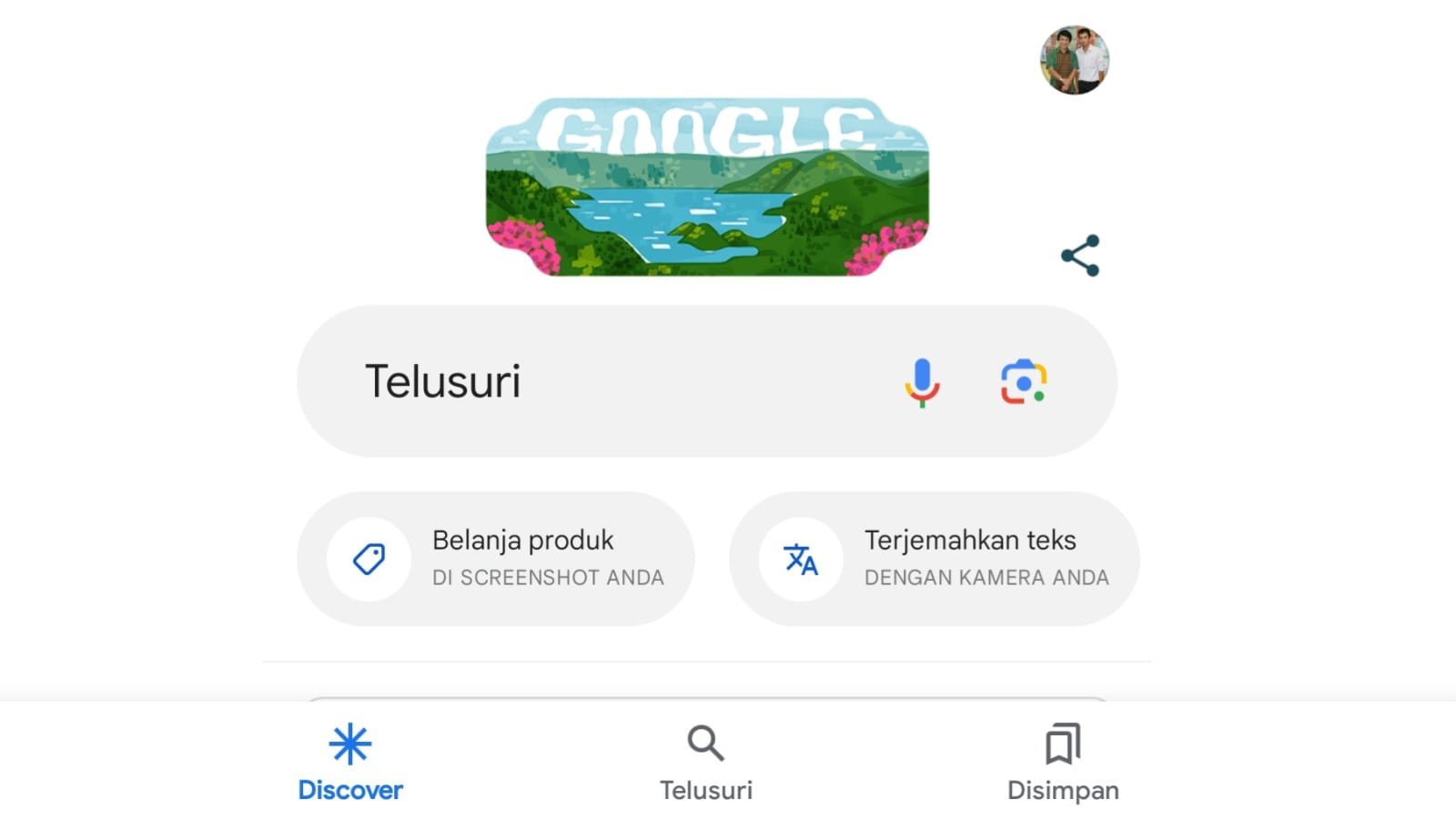Viewport: 1456px width, 820px height.
Task: Switch to the Disimpan tab label
Action: (x=1063, y=790)
